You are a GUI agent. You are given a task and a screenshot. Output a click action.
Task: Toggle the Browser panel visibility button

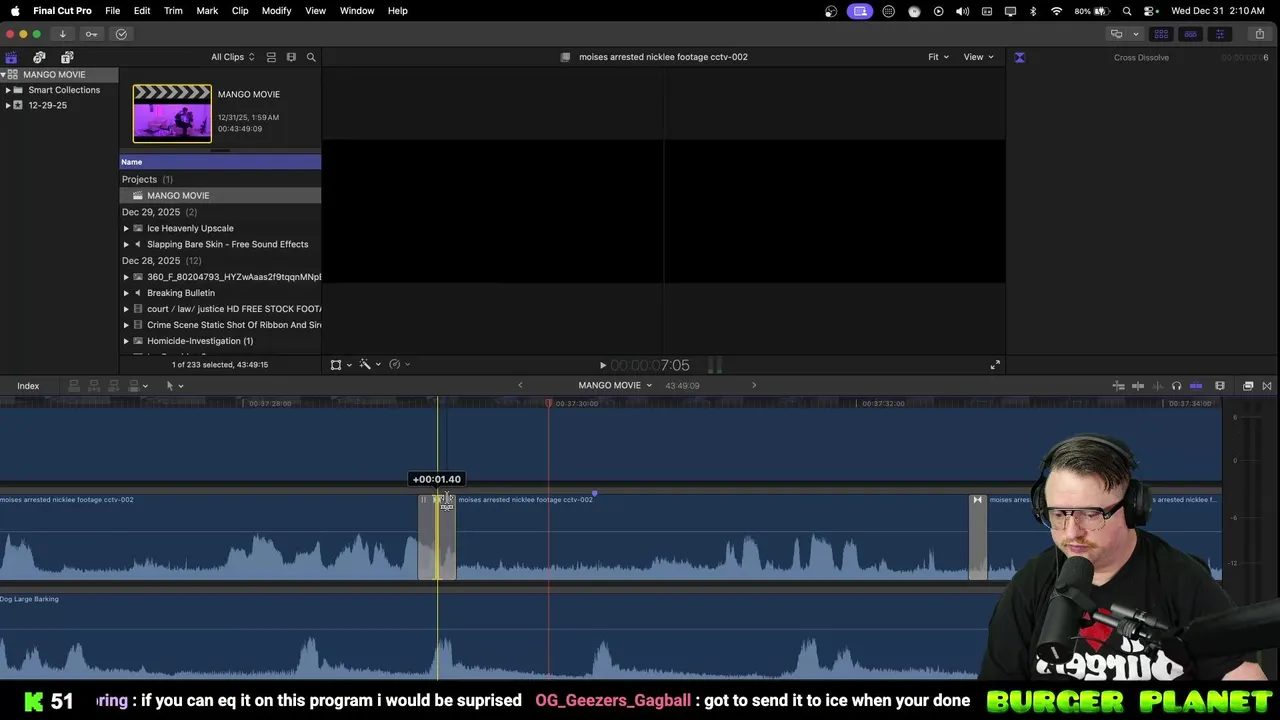tap(1161, 34)
